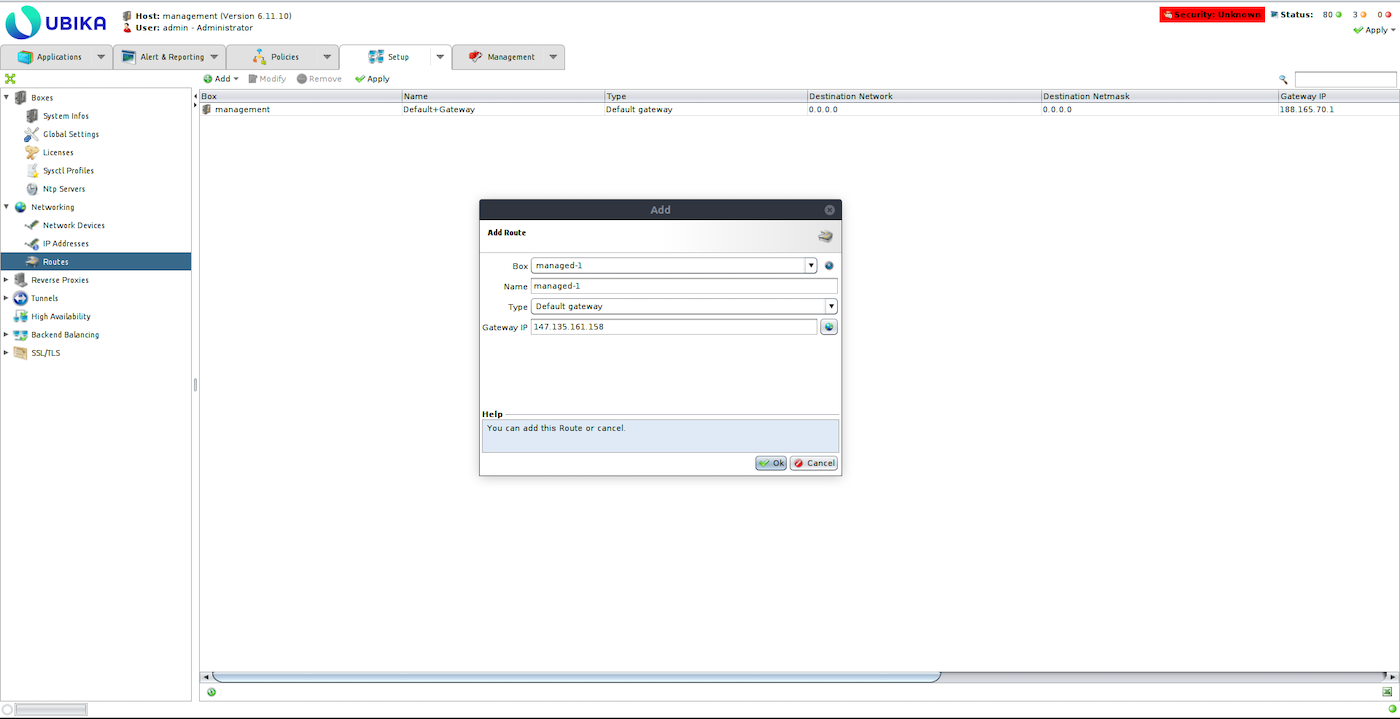The height and width of the screenshot is (719, 1400).
Task: Close the Add dialog with X icon
Action: 829,210
